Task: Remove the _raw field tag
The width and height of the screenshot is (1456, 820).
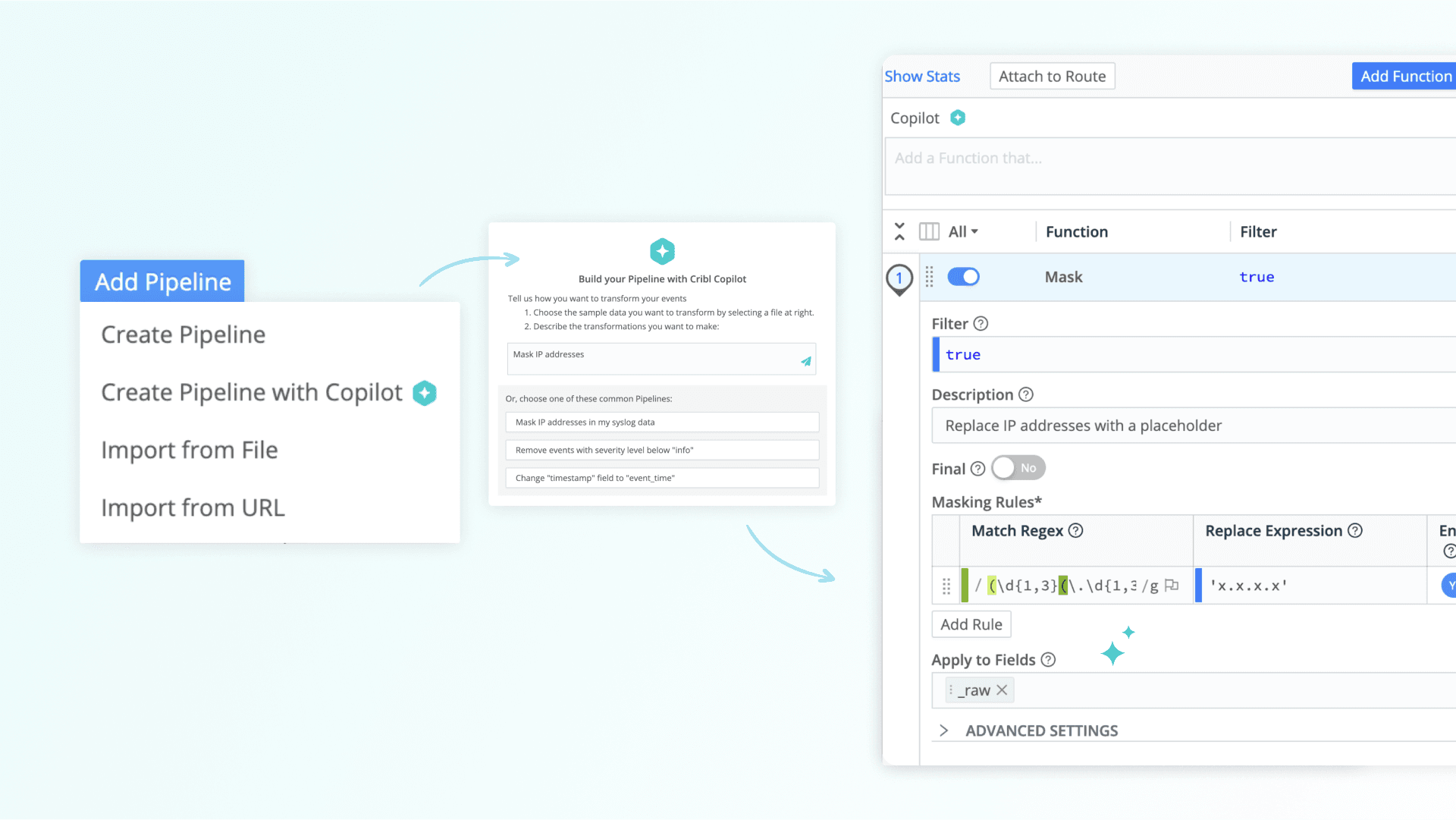Action: 1002,690
